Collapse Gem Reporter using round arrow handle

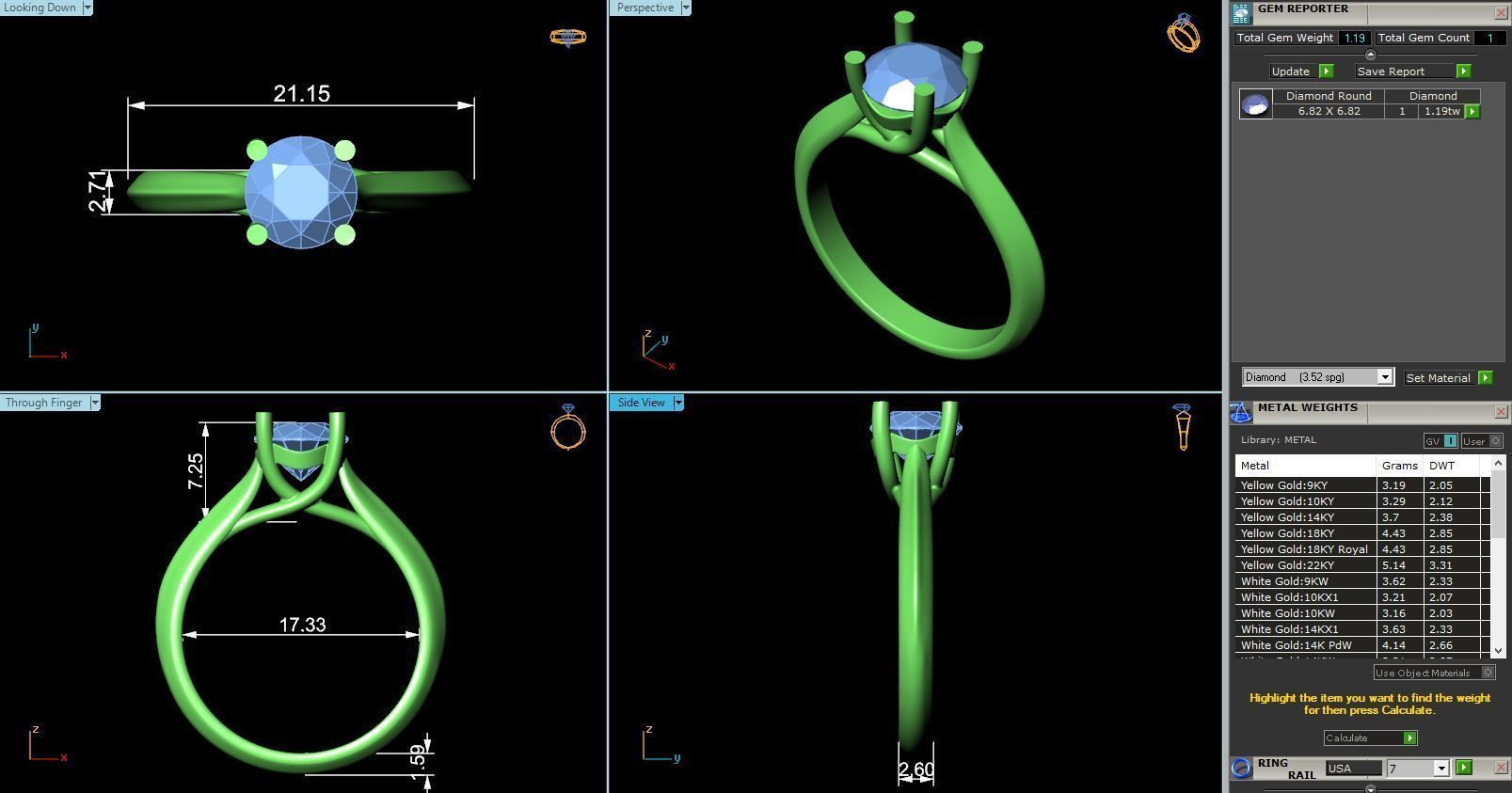point(1370,55)
